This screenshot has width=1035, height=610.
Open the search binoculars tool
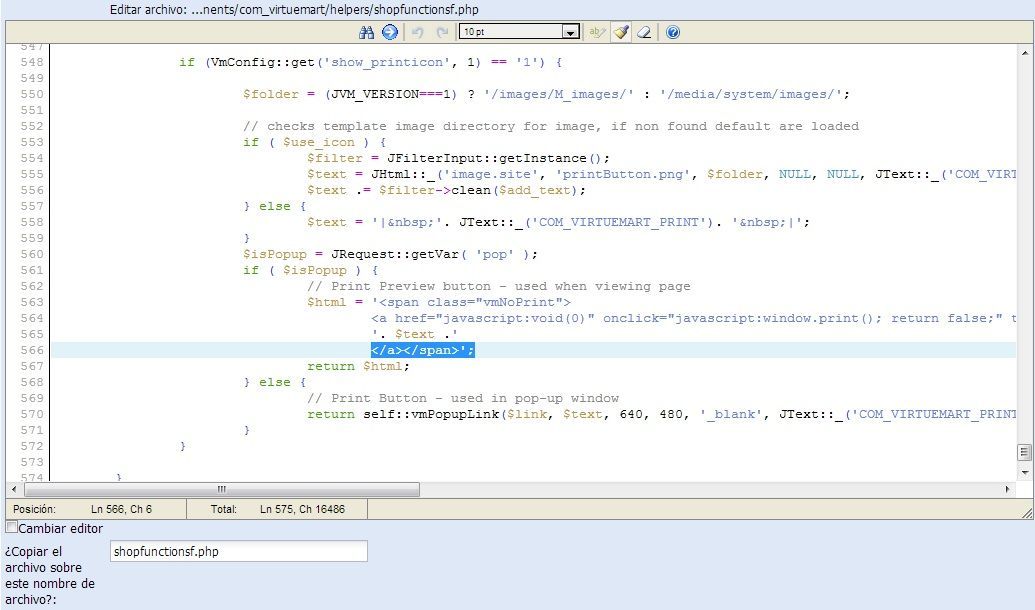[x=366, y=32]
